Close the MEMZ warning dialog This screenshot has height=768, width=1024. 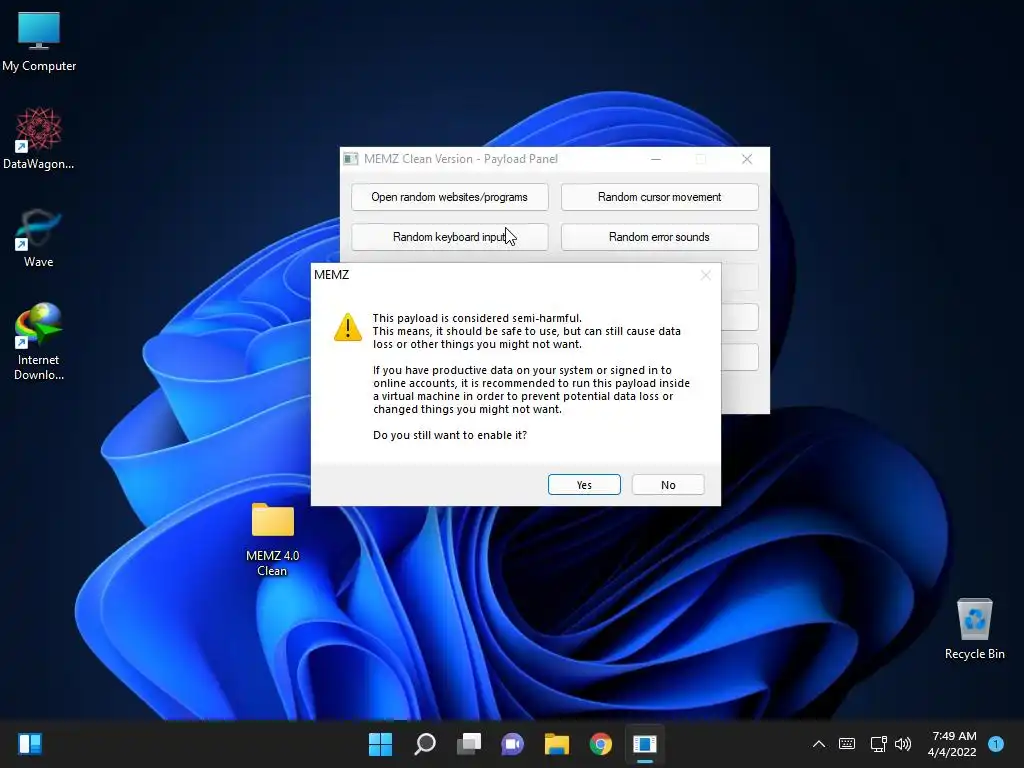(705, 275)
